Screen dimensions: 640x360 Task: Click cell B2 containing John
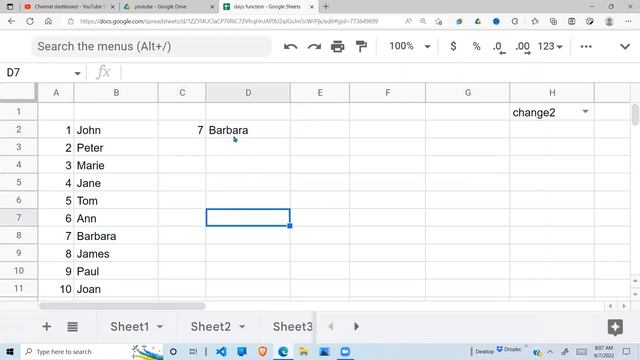pyautogui.click(x=116, y=130)
